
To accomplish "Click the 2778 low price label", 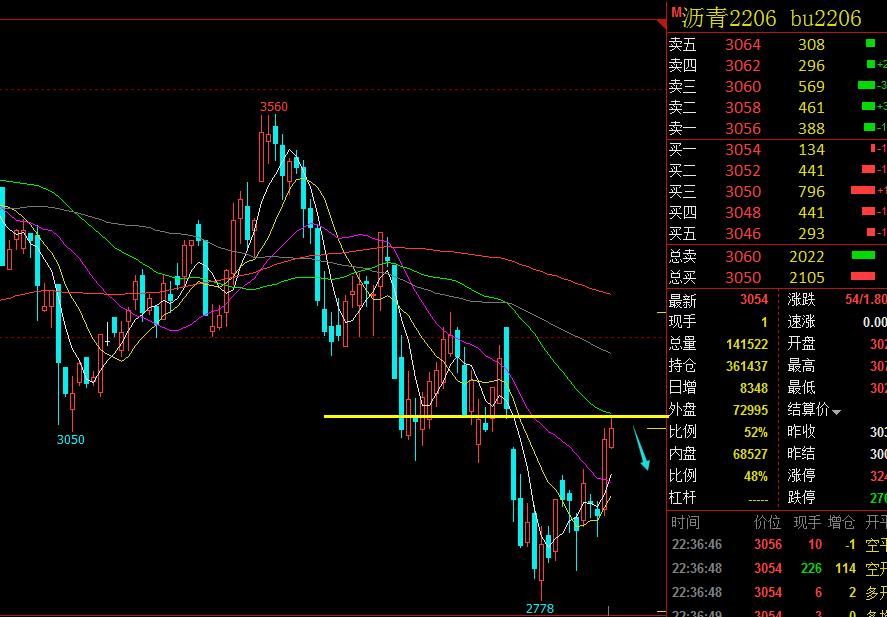I will point(540,609).
